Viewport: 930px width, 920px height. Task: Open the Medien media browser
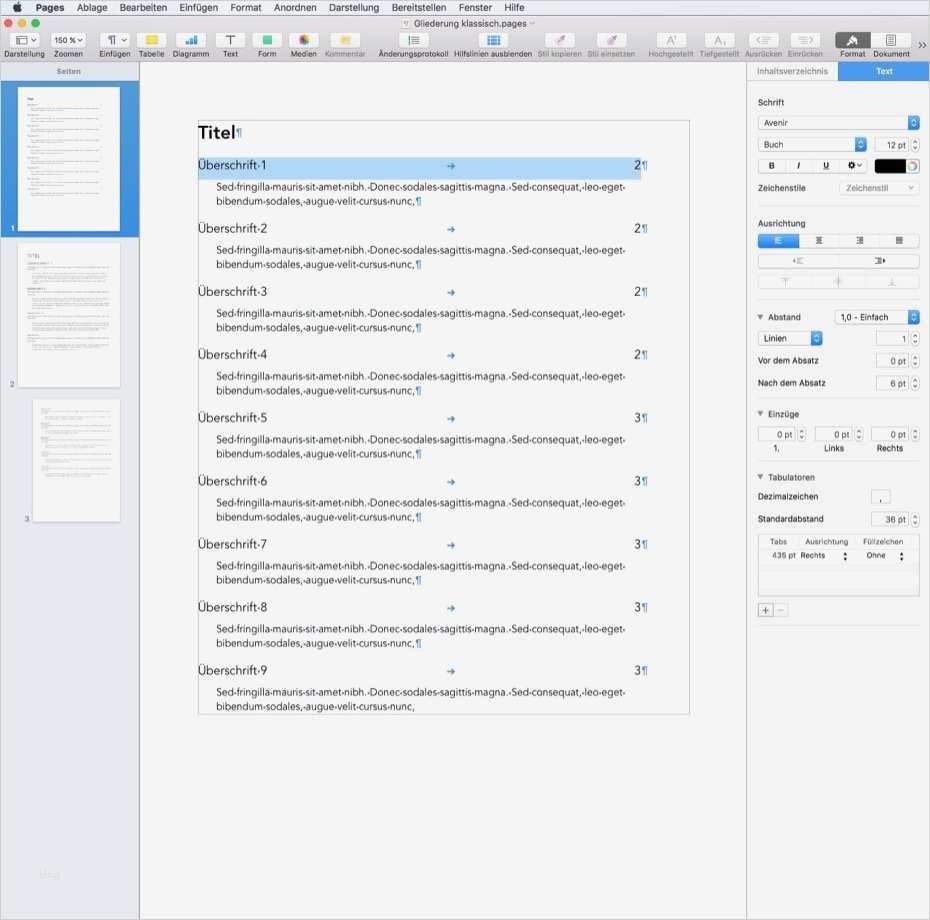click(x=304, y=40)
